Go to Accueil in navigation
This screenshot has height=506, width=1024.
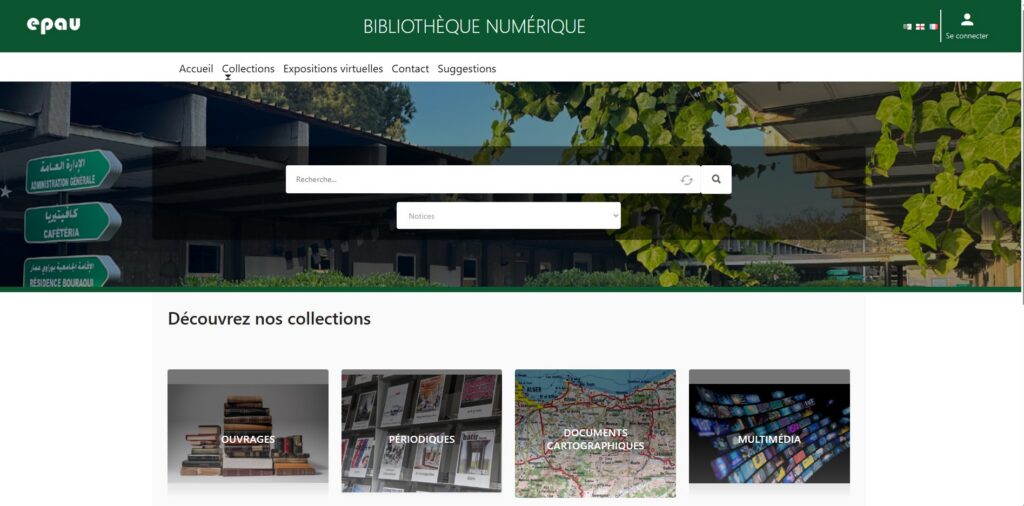click(x=196, y=69)
